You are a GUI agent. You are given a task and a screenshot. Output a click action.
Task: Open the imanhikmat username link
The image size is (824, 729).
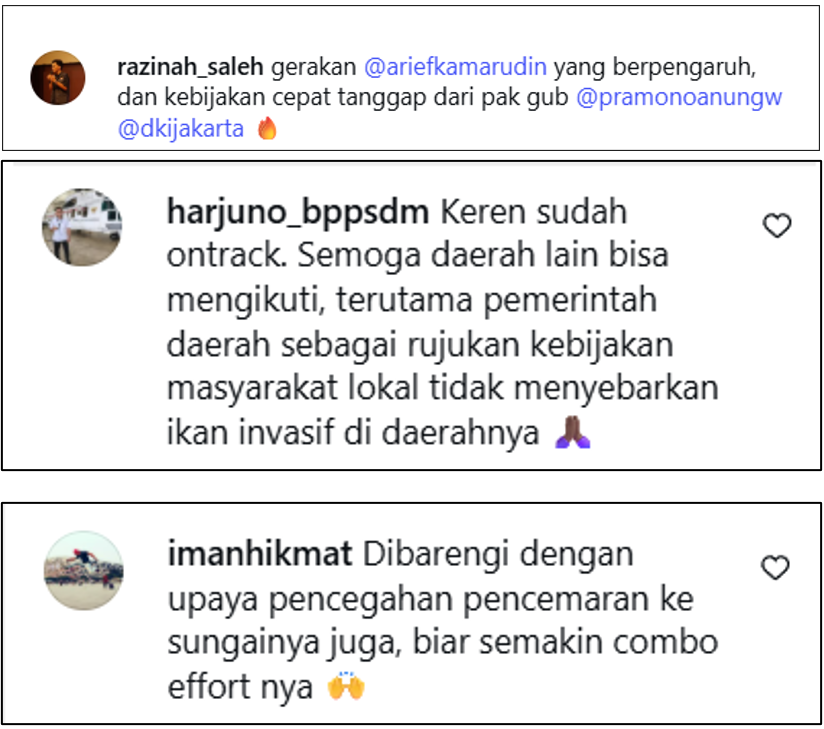[x=260, y=554]
